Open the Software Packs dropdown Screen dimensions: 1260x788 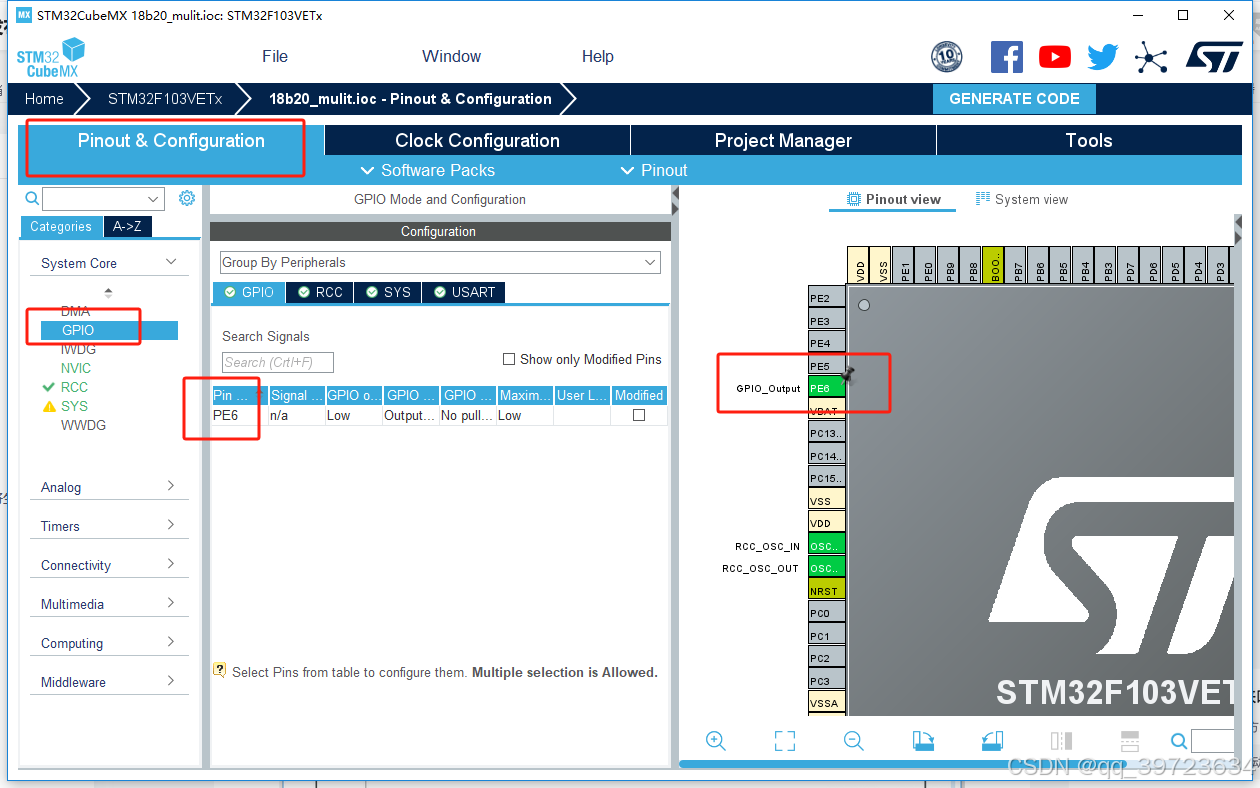tap(427, 170)
